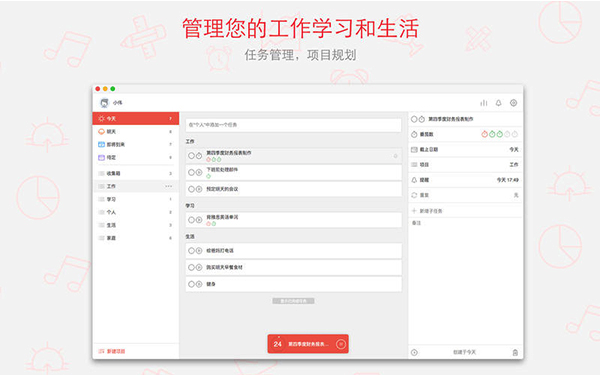Click the 番茄数 timer icon
601x375 pixels.
point(414,135)
